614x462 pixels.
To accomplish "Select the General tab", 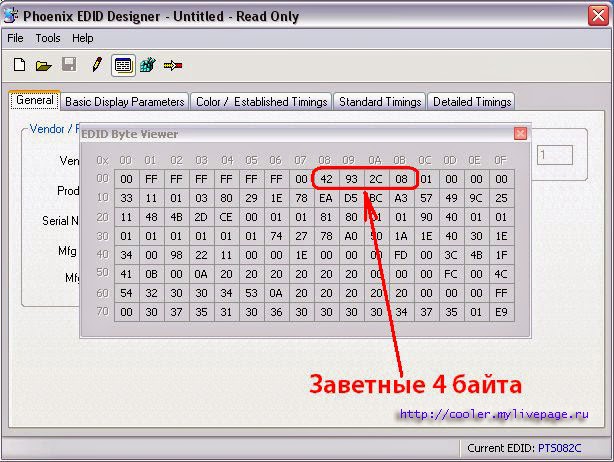I will click(34, 100).
